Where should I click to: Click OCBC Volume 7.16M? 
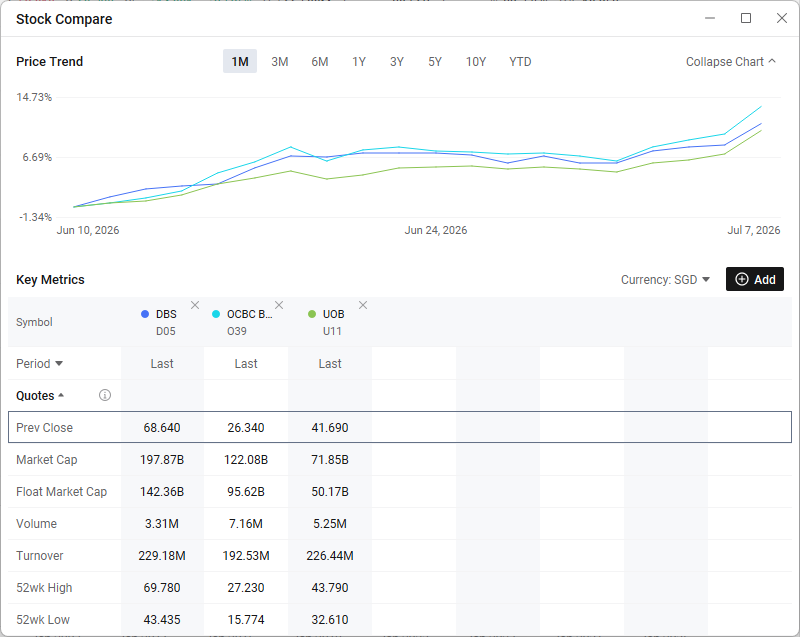point(246,524)
